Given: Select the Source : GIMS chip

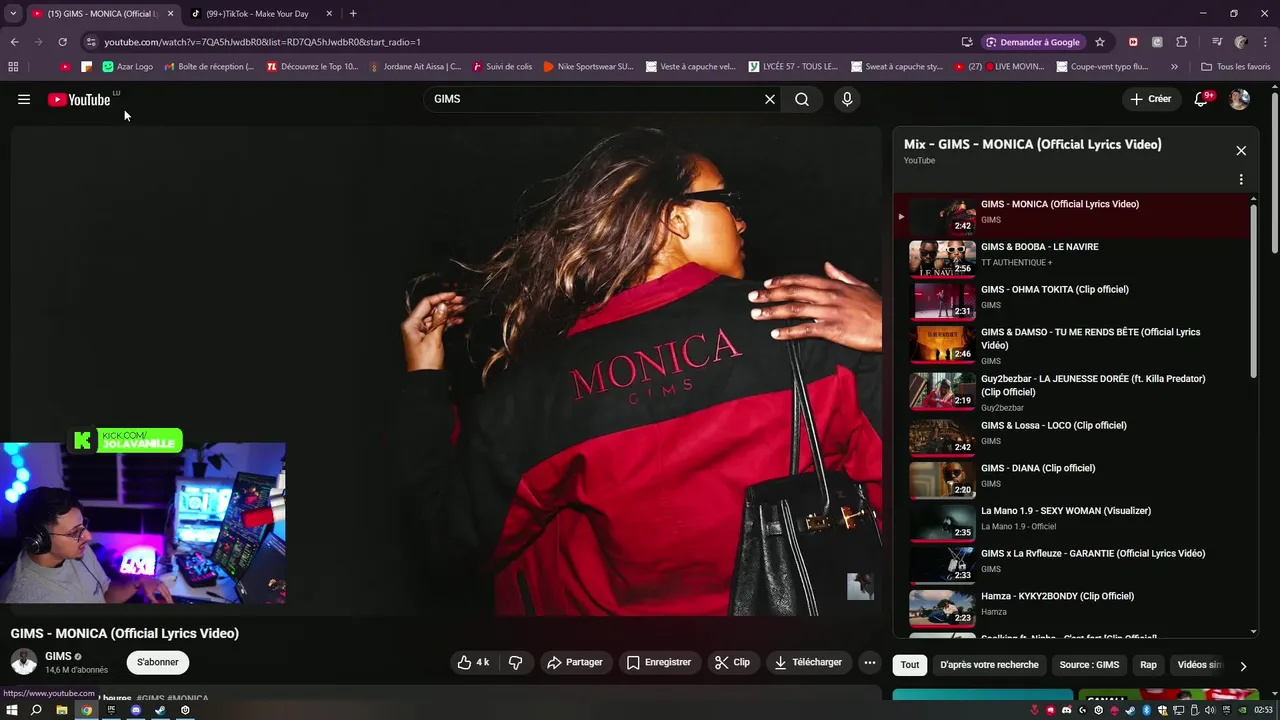Looking at the screenshot, I should (1089, 665).
